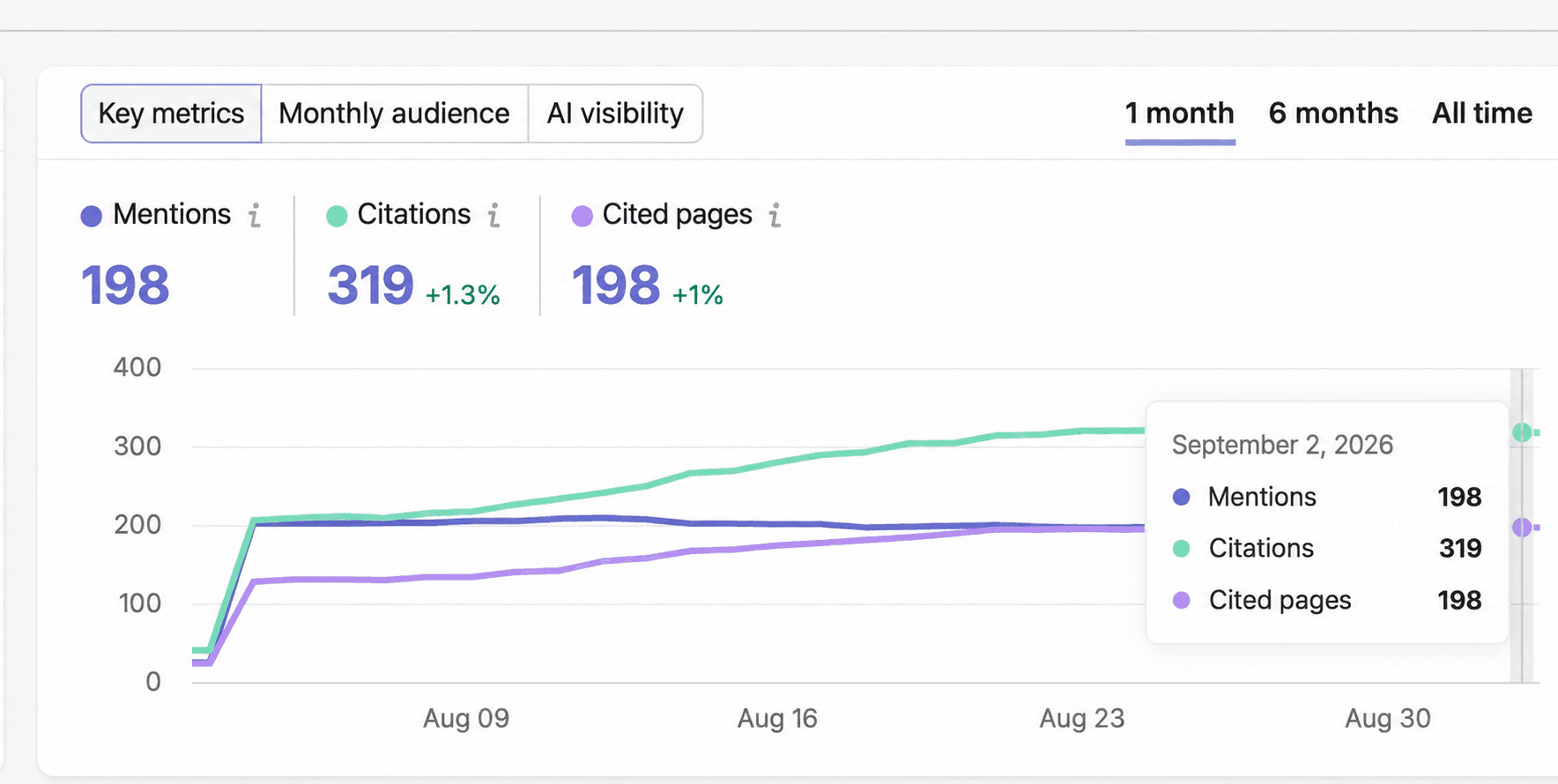
Task: Open the Citations info icon
Action: point(494,215)
